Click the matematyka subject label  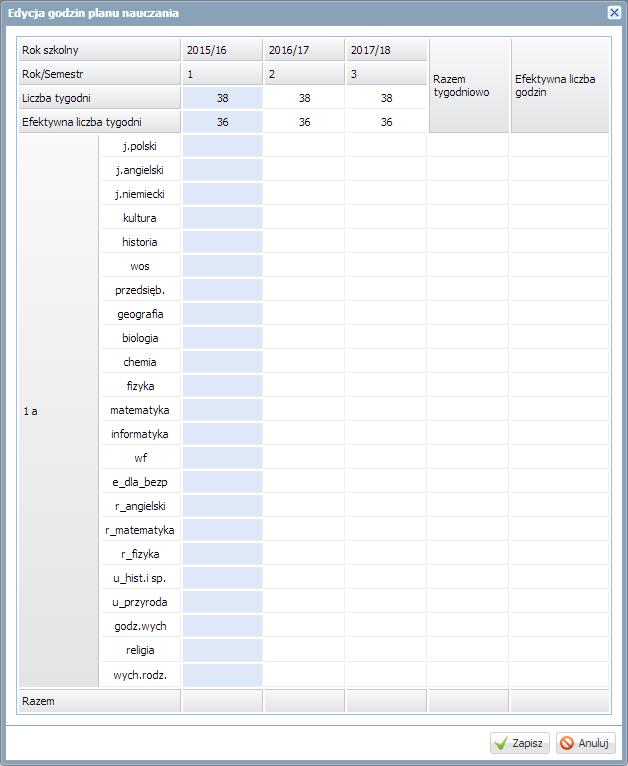tap(140, 409)
